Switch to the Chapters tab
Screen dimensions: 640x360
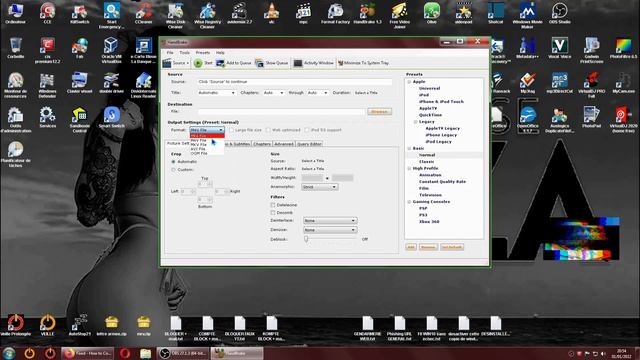click(x=262, y=144)
